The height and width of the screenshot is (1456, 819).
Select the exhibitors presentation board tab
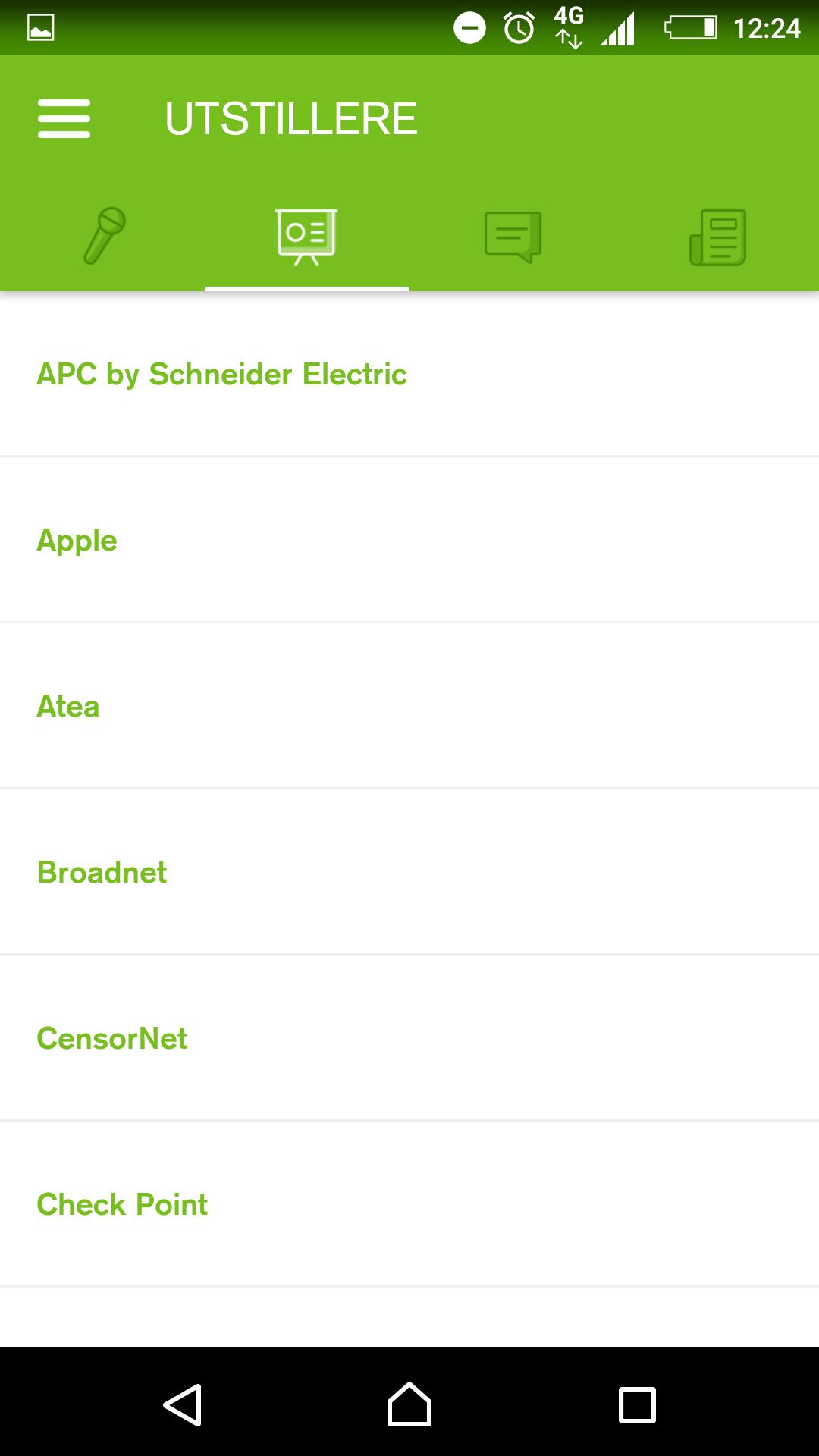pyautogui.click(x=306, y=237)
